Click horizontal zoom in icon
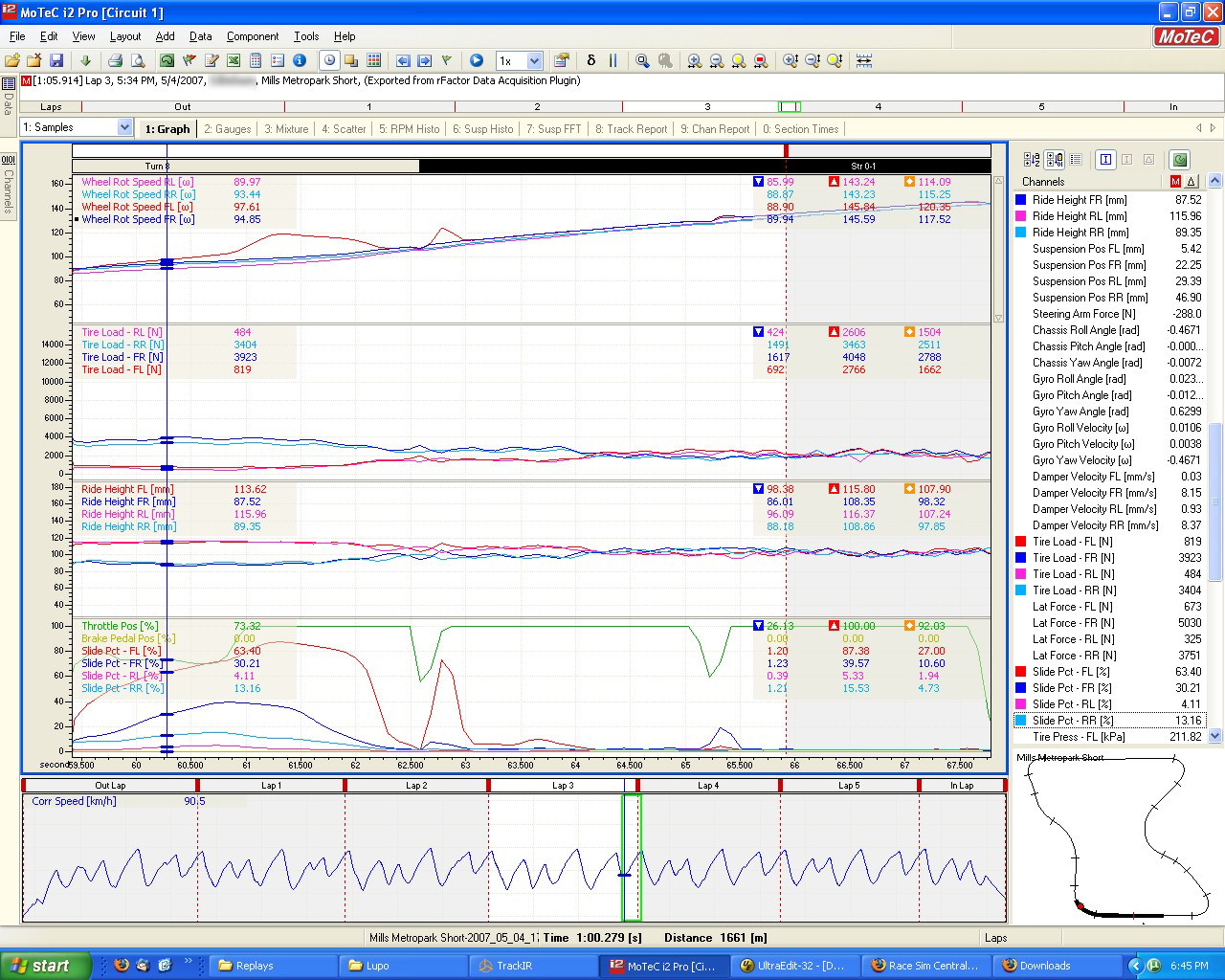Image resolution: width=1225 pixels, height=980 pixels. pos(694,60)
